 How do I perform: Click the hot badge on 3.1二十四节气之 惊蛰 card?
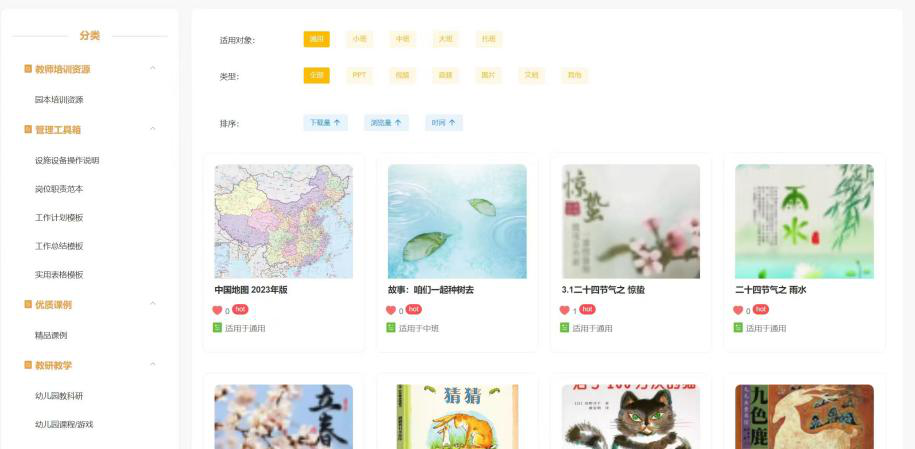click(587, 309)
